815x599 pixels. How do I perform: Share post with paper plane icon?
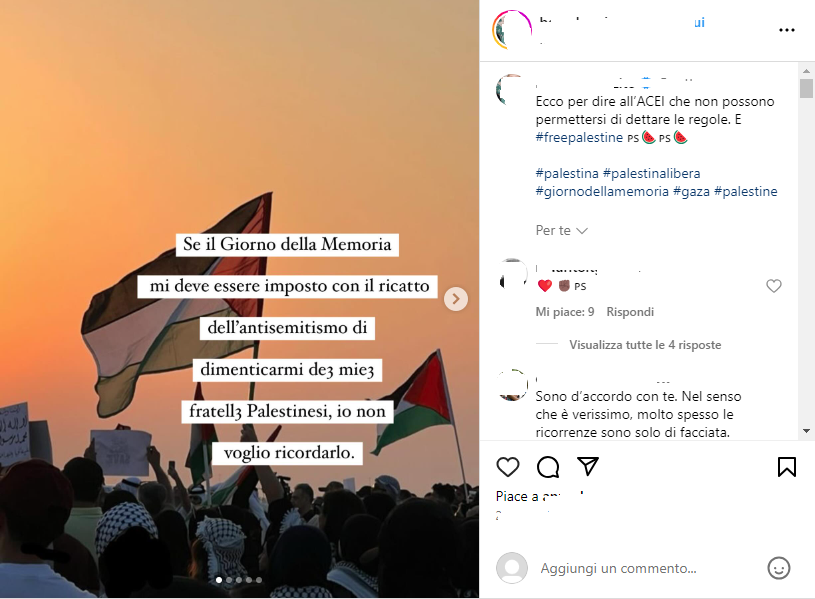coord(588,466)
